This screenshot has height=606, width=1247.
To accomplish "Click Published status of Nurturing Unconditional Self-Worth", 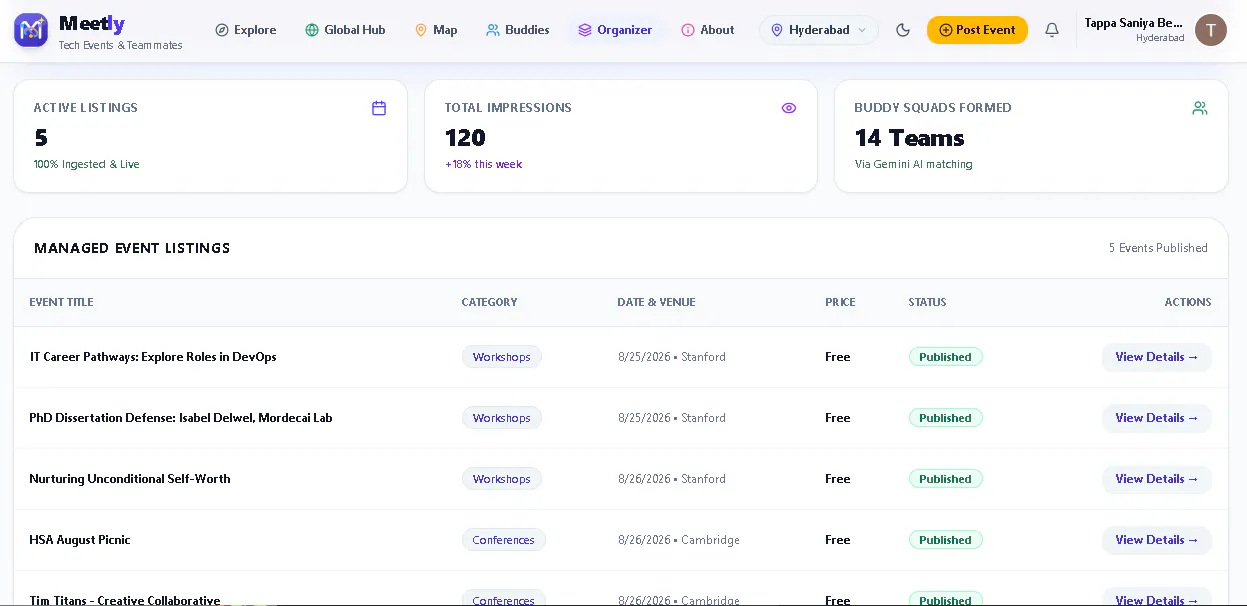I will (946, 479).
